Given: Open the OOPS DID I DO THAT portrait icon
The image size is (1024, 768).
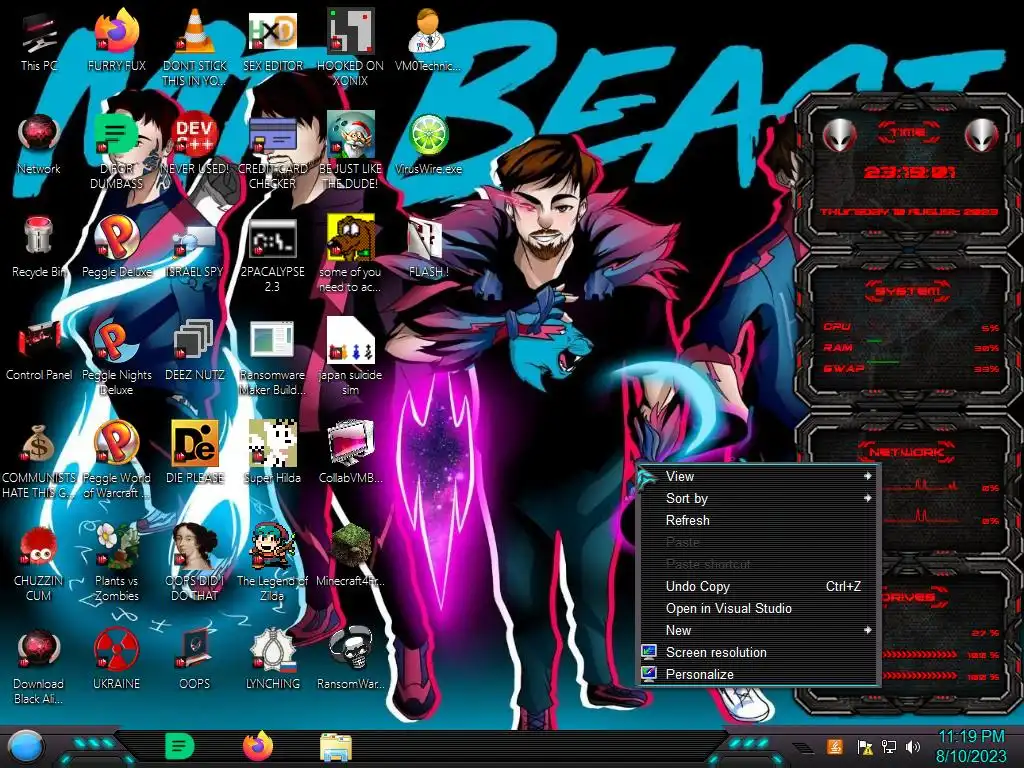Looking at the screenshot, I should [195, 562].
